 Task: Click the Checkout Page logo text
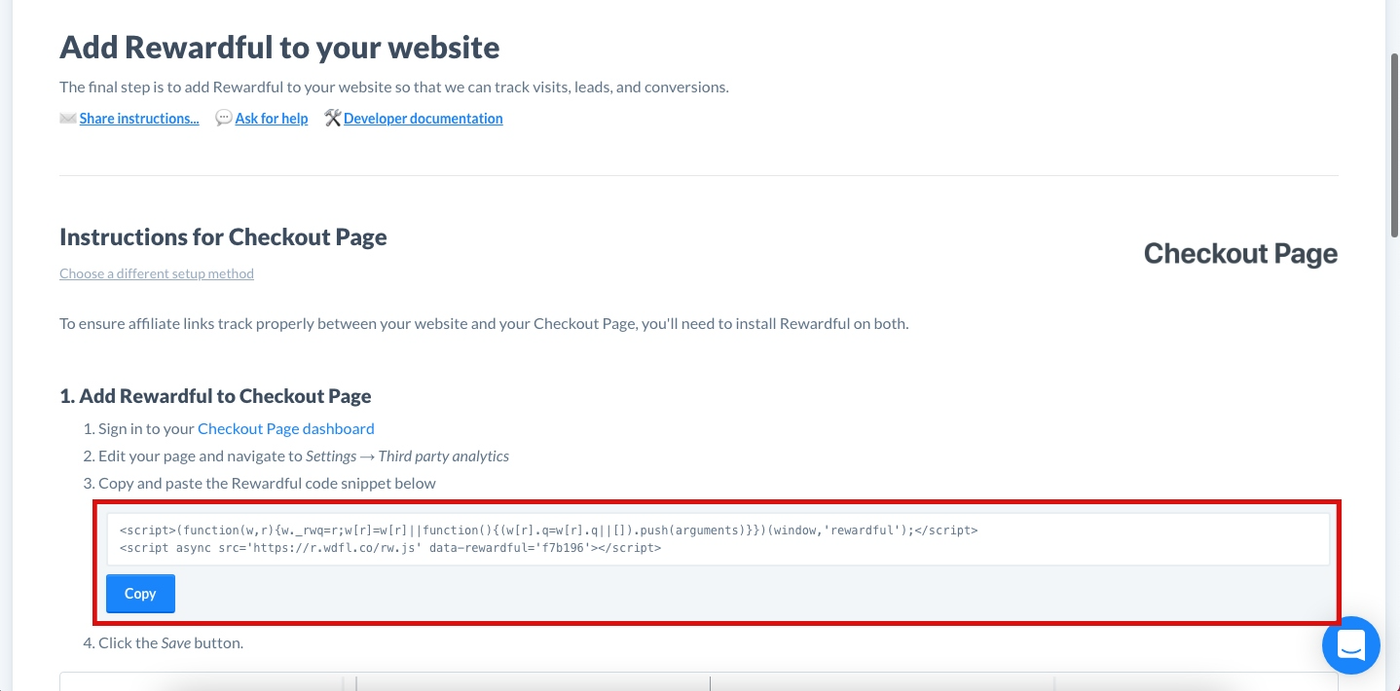1240,253
